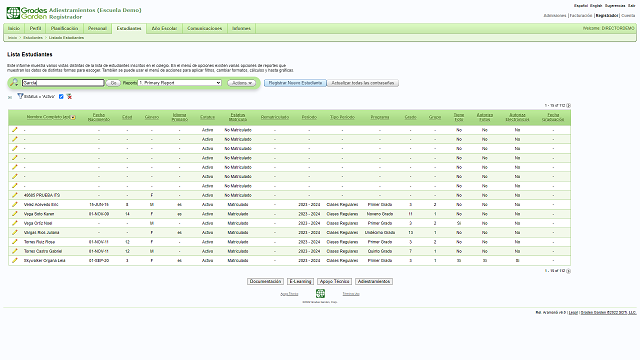Focus the search text field
The image size is (640, 360).
pyautogui.click(x=63, y=83)
